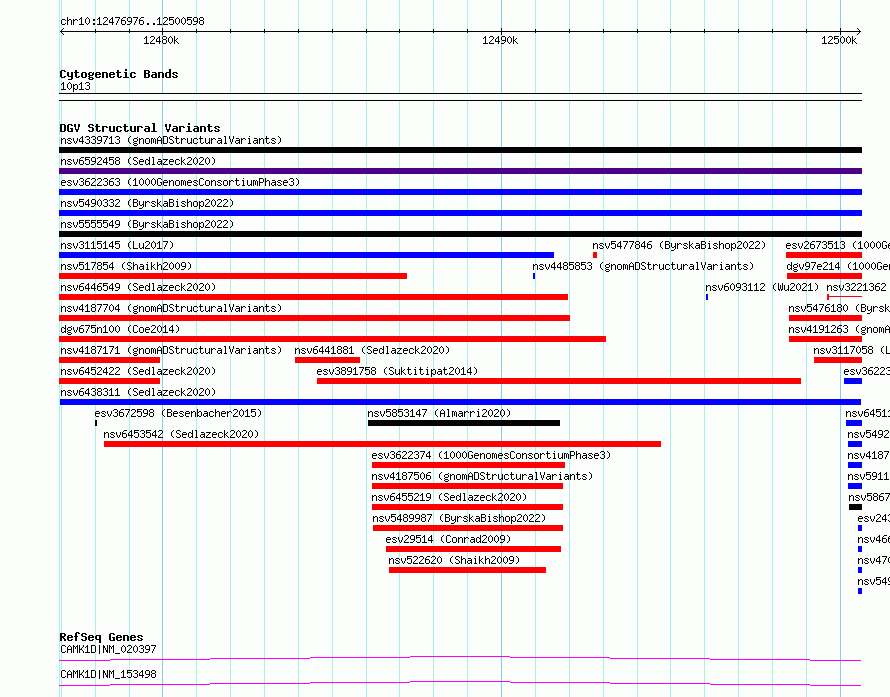Select the blue bar under esv3622363
Screen dimensions: 890x697
(x=460, y=192)
